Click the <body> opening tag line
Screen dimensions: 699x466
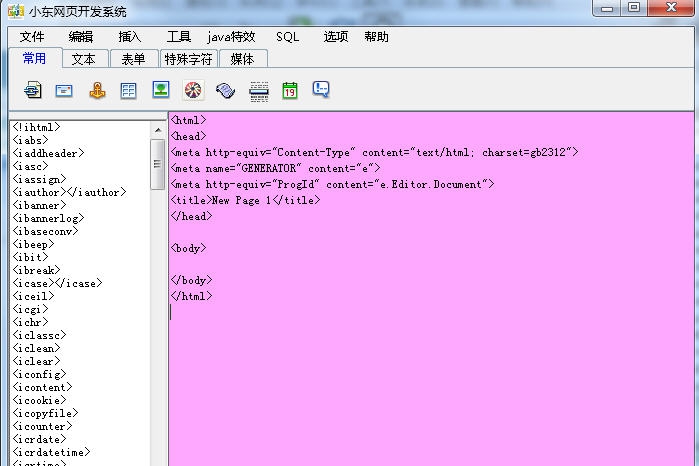pyautogui.click(x=189, y=248)
